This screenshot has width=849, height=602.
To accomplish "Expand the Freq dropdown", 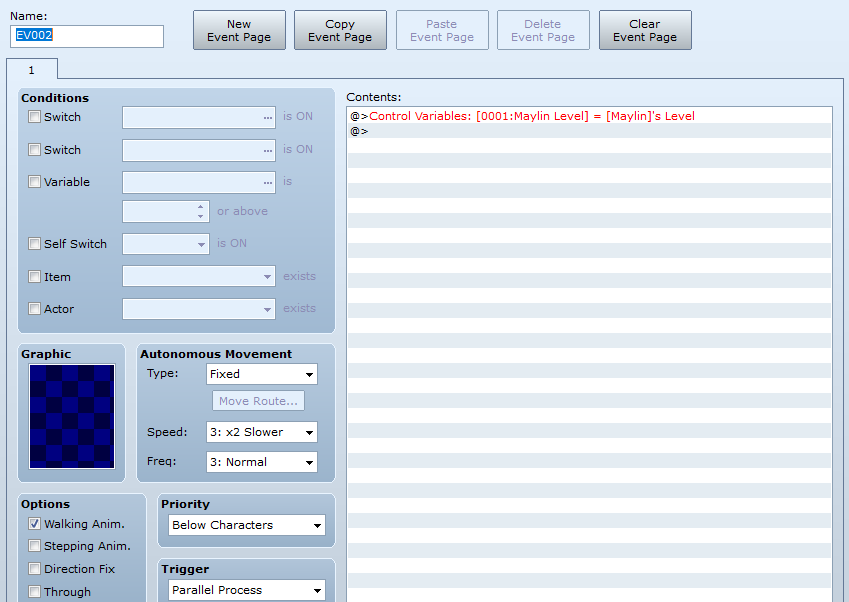I will click(261, 462).
